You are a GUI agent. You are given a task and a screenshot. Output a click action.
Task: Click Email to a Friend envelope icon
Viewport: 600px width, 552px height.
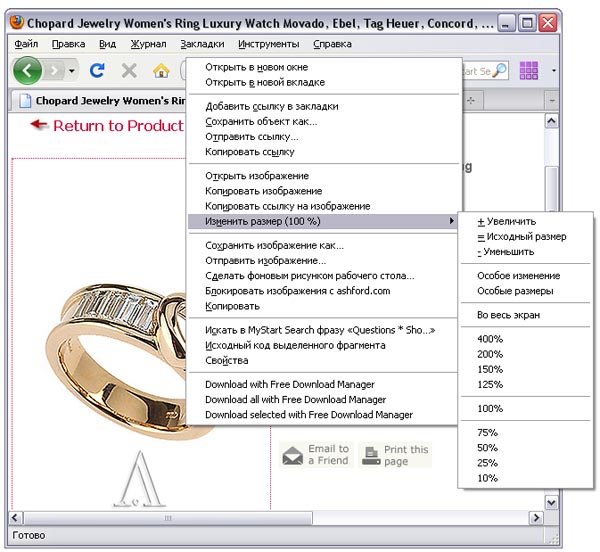click(292, 456)
